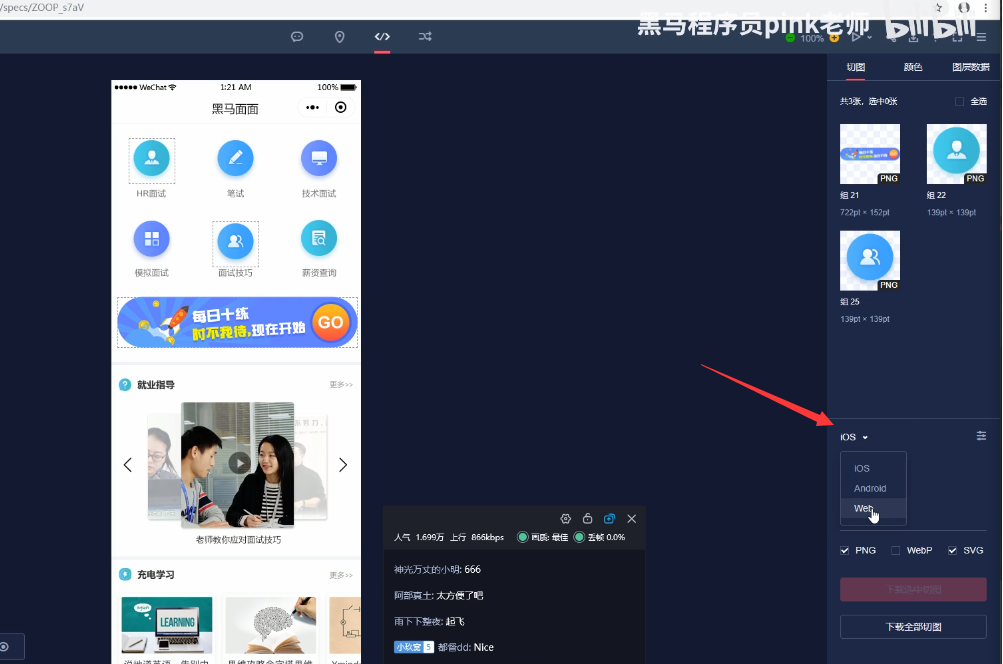Zoom out with the green minus button

790,38
